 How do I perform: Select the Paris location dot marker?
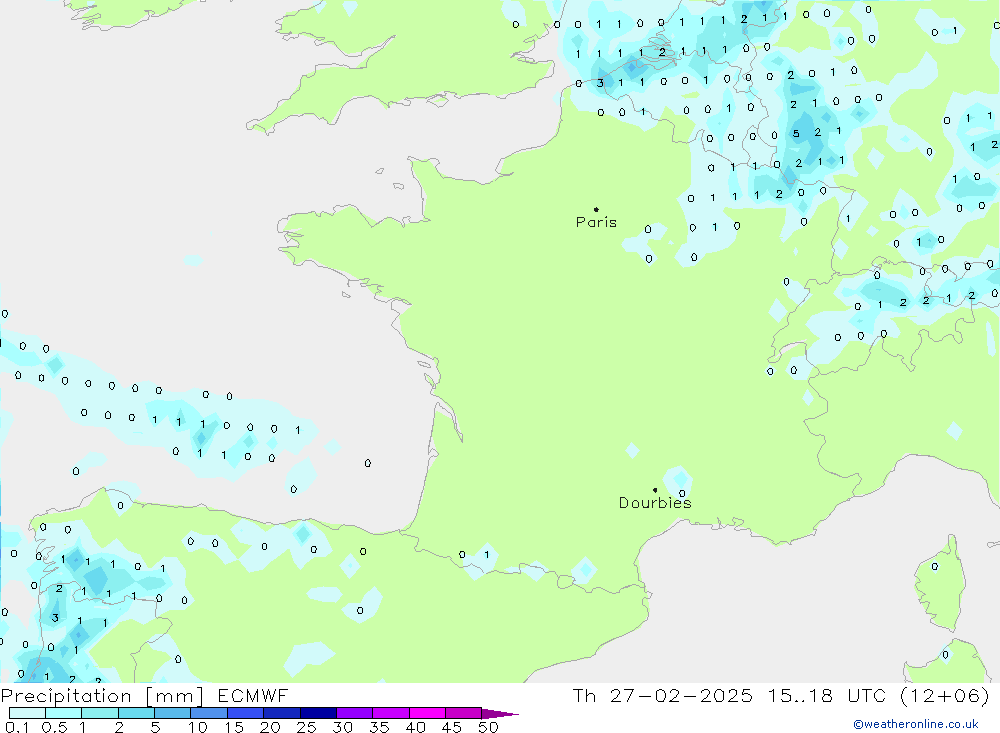pos(596,209)
